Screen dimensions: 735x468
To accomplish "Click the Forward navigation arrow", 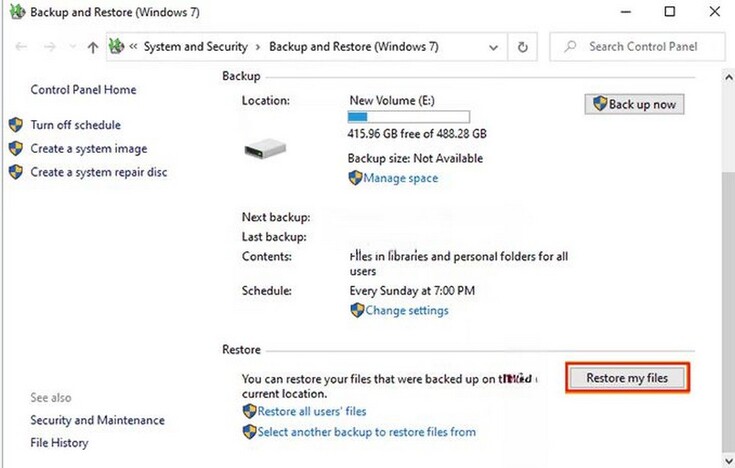I will [x=49, y=47].
